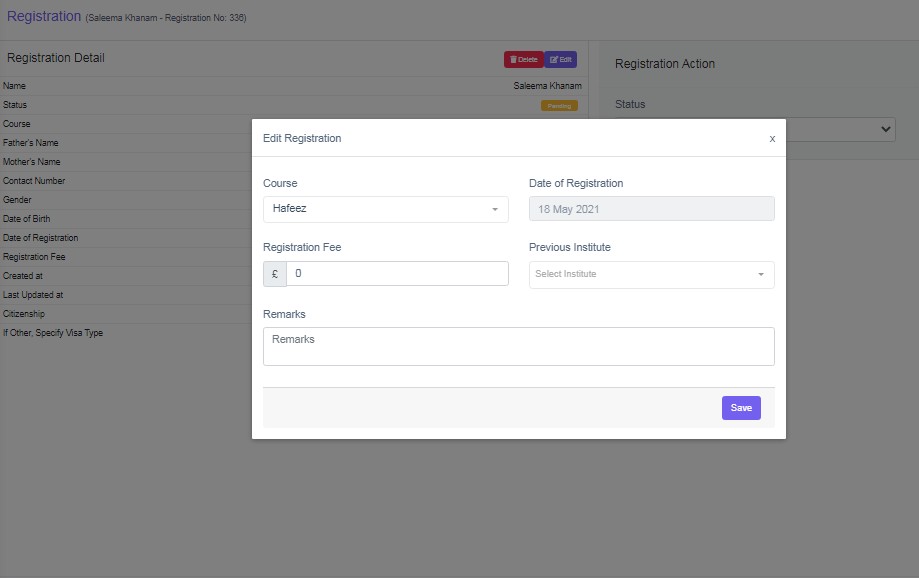Viewport: 919px width, 578px height.
Task: Click the Registration Action panel heading
Action: (665, 64)
